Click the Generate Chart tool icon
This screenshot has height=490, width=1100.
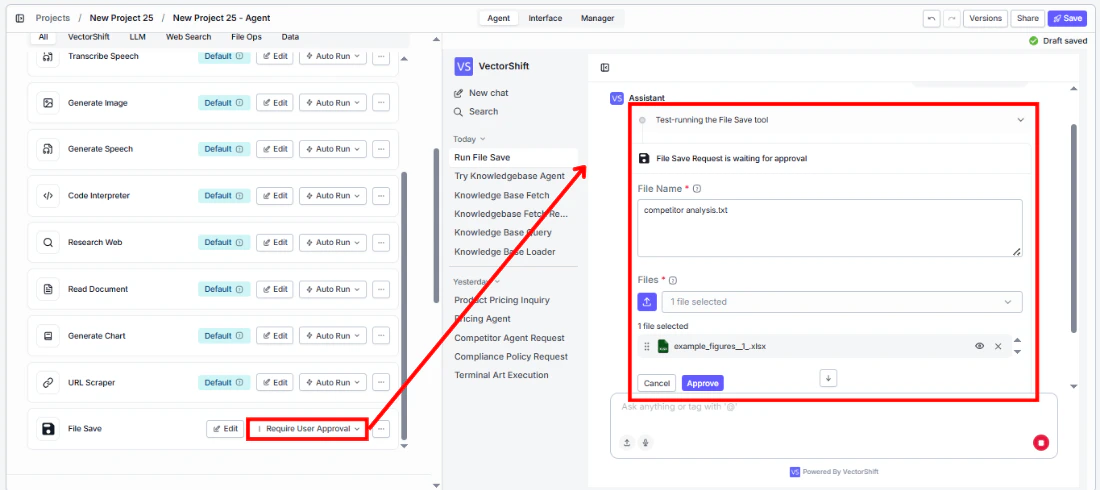(48, 336)
